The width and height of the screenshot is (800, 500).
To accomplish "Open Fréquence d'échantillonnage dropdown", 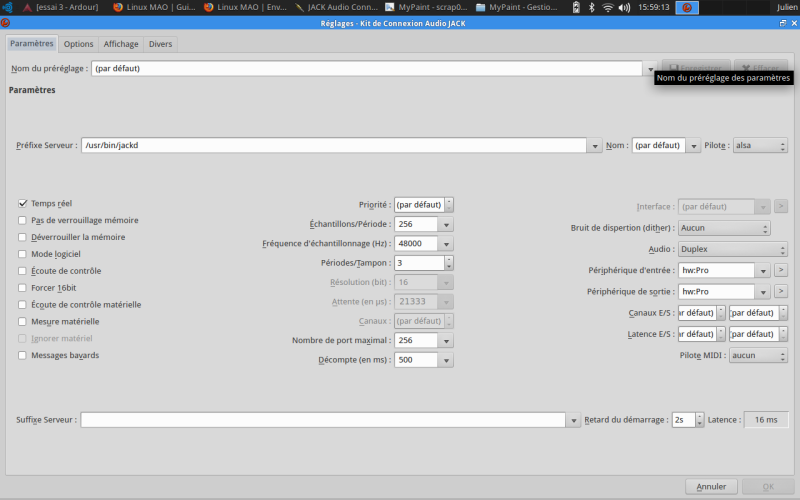I will pyautogui.click(x=446, y=243).
